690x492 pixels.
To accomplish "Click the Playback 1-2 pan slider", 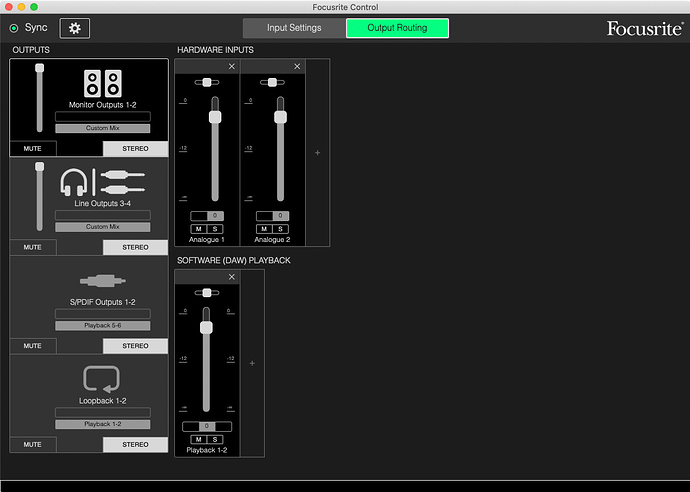I will click(x=207, y=293).
